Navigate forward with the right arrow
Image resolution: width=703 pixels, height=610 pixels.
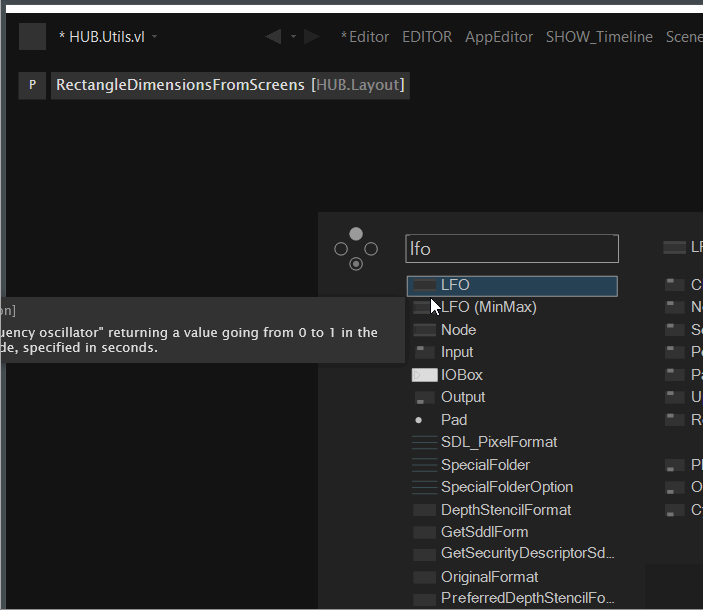tap(312, 37)
